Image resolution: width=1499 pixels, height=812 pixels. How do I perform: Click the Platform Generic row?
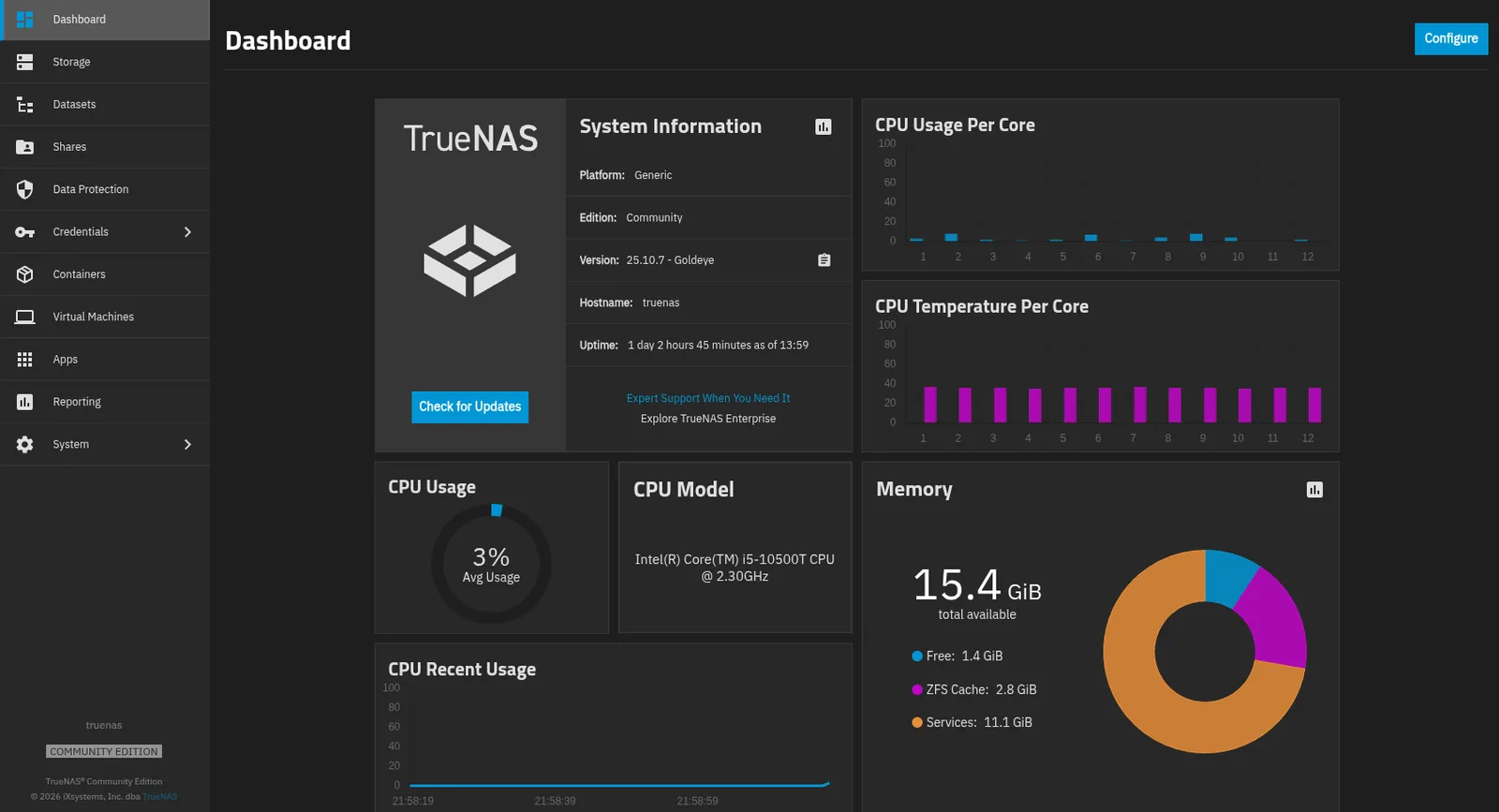pyautogui.click(x=708, y=175)
